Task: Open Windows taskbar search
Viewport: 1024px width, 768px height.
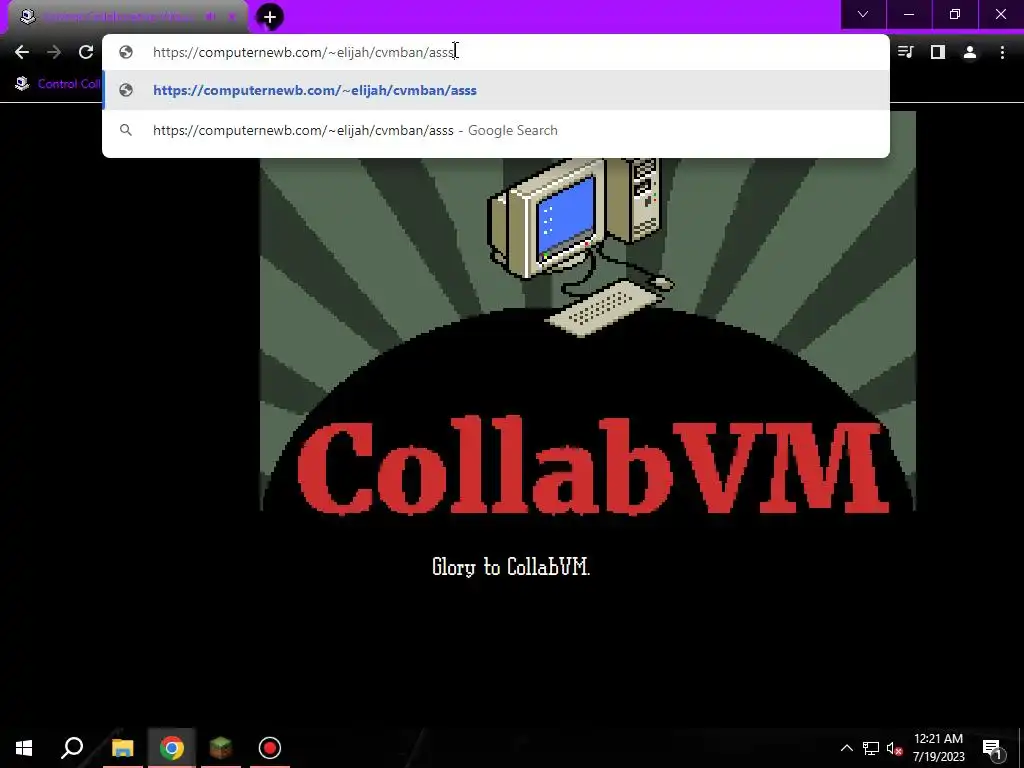Action: (72, 748)
